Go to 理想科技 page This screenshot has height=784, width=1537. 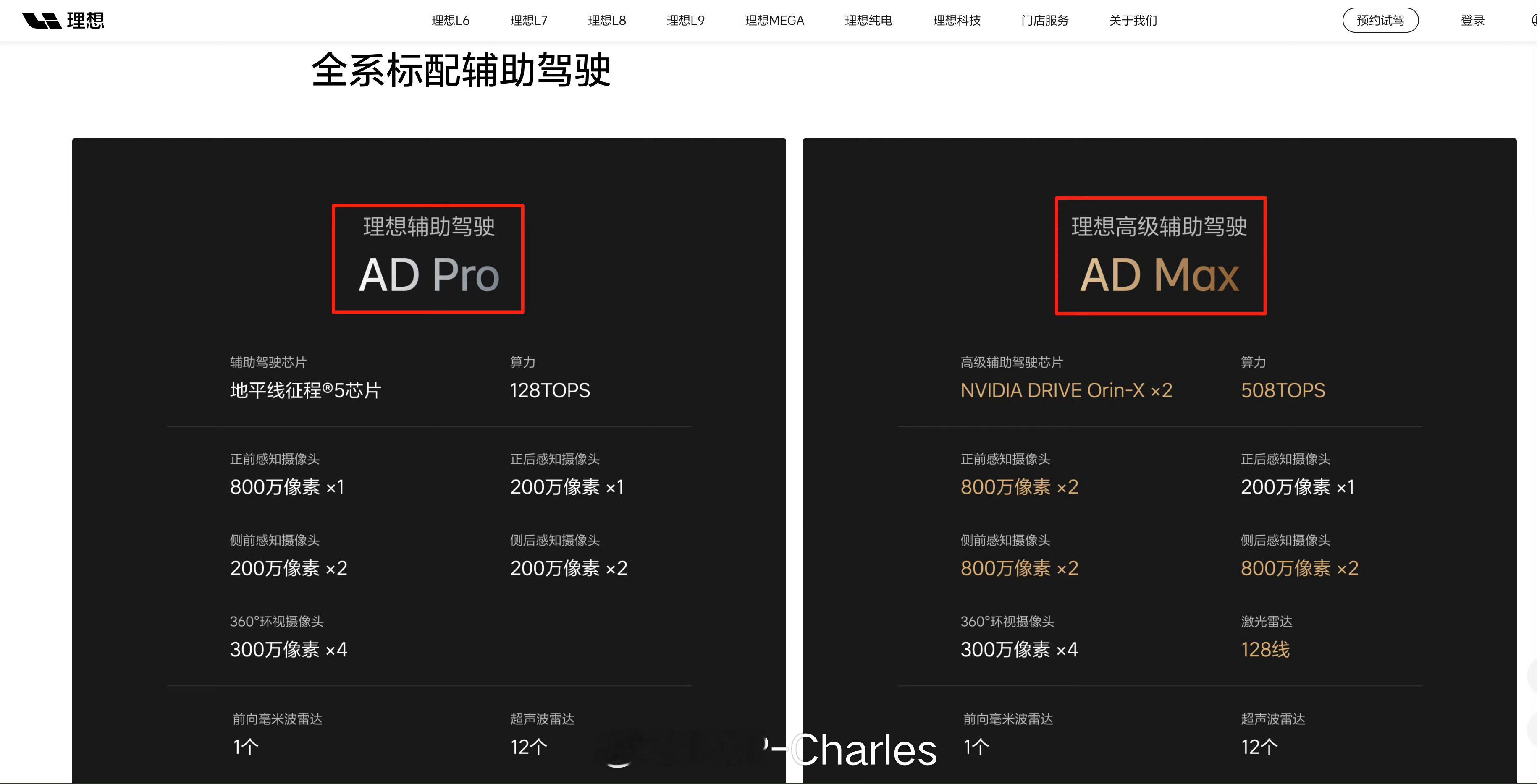point(957,20)
